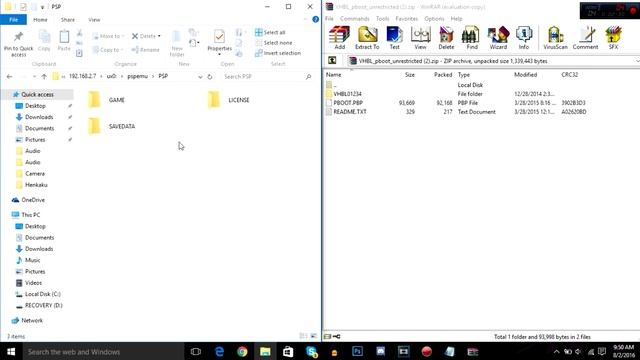Open Windows Store from taskbar
This screenshot has width=640, height=360.
coord(288,351)
